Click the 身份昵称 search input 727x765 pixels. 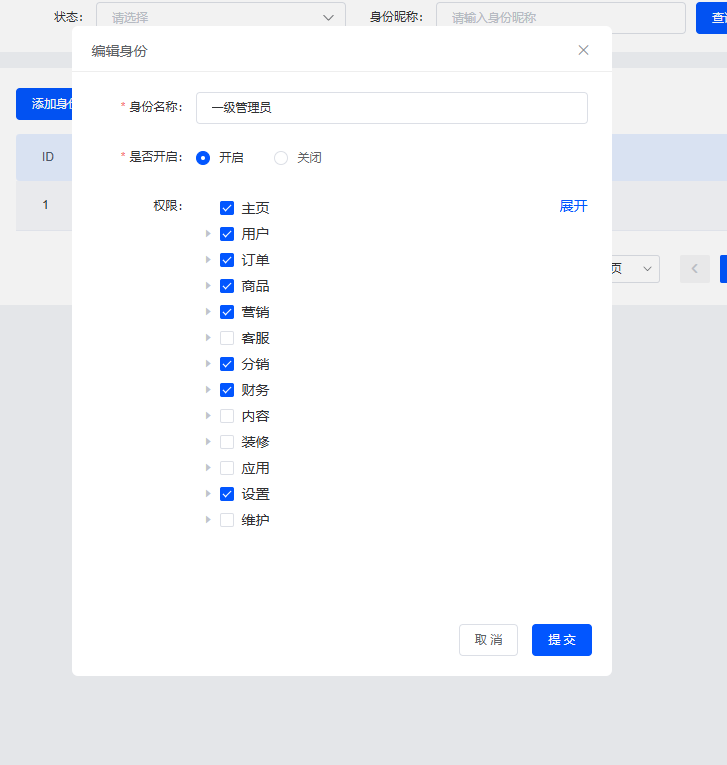(560, 17)
